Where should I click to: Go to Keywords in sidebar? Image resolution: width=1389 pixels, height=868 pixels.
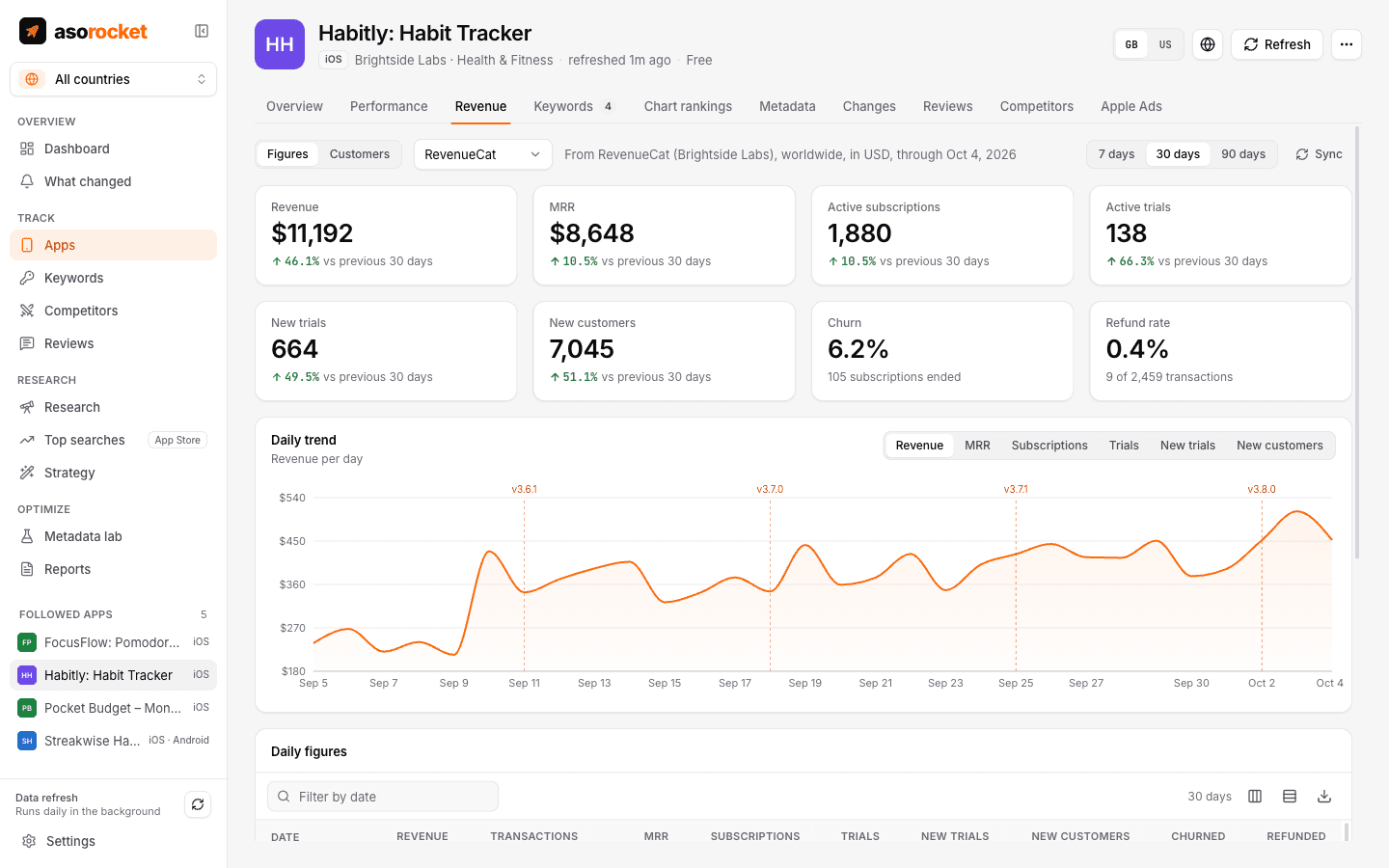(x=113, y=278)
